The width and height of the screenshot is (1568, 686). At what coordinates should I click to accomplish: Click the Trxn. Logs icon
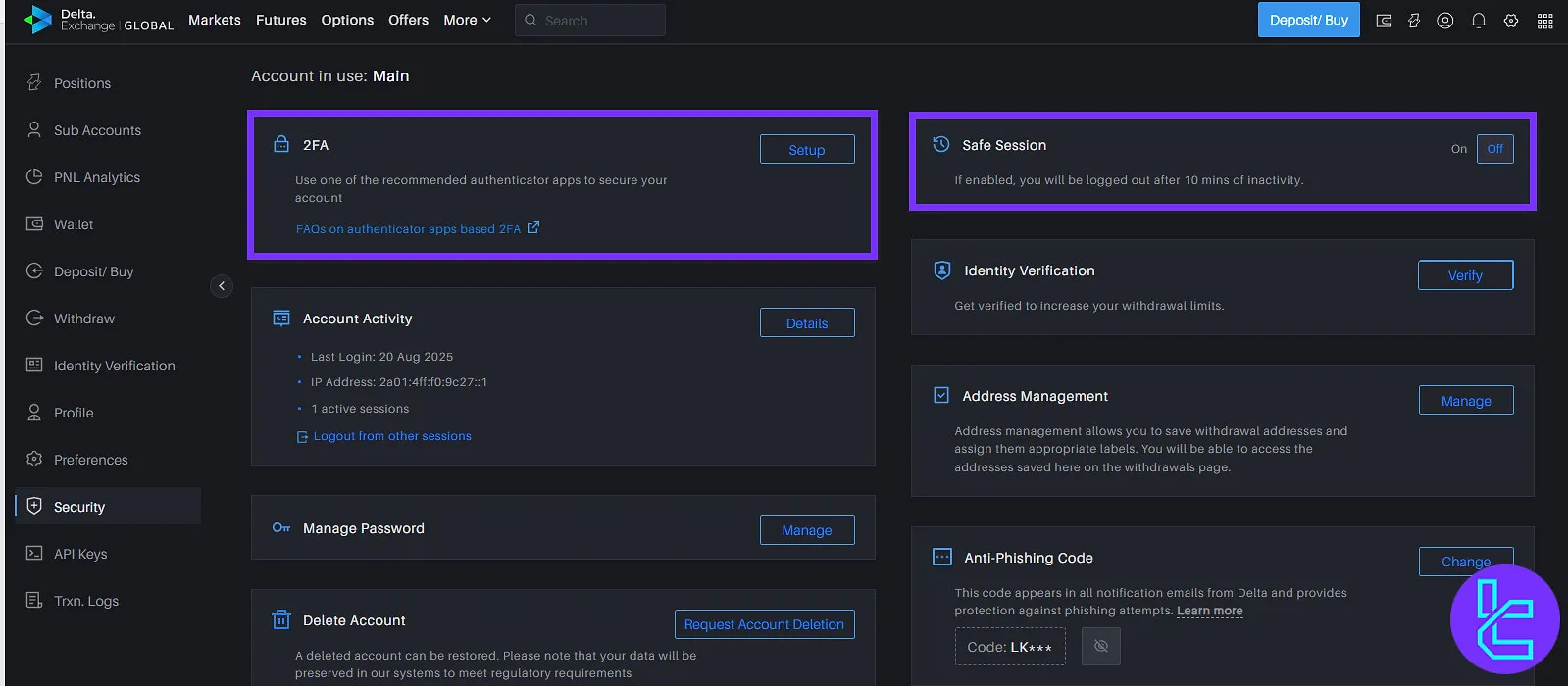pyautogui.click(x=34, y=601)
